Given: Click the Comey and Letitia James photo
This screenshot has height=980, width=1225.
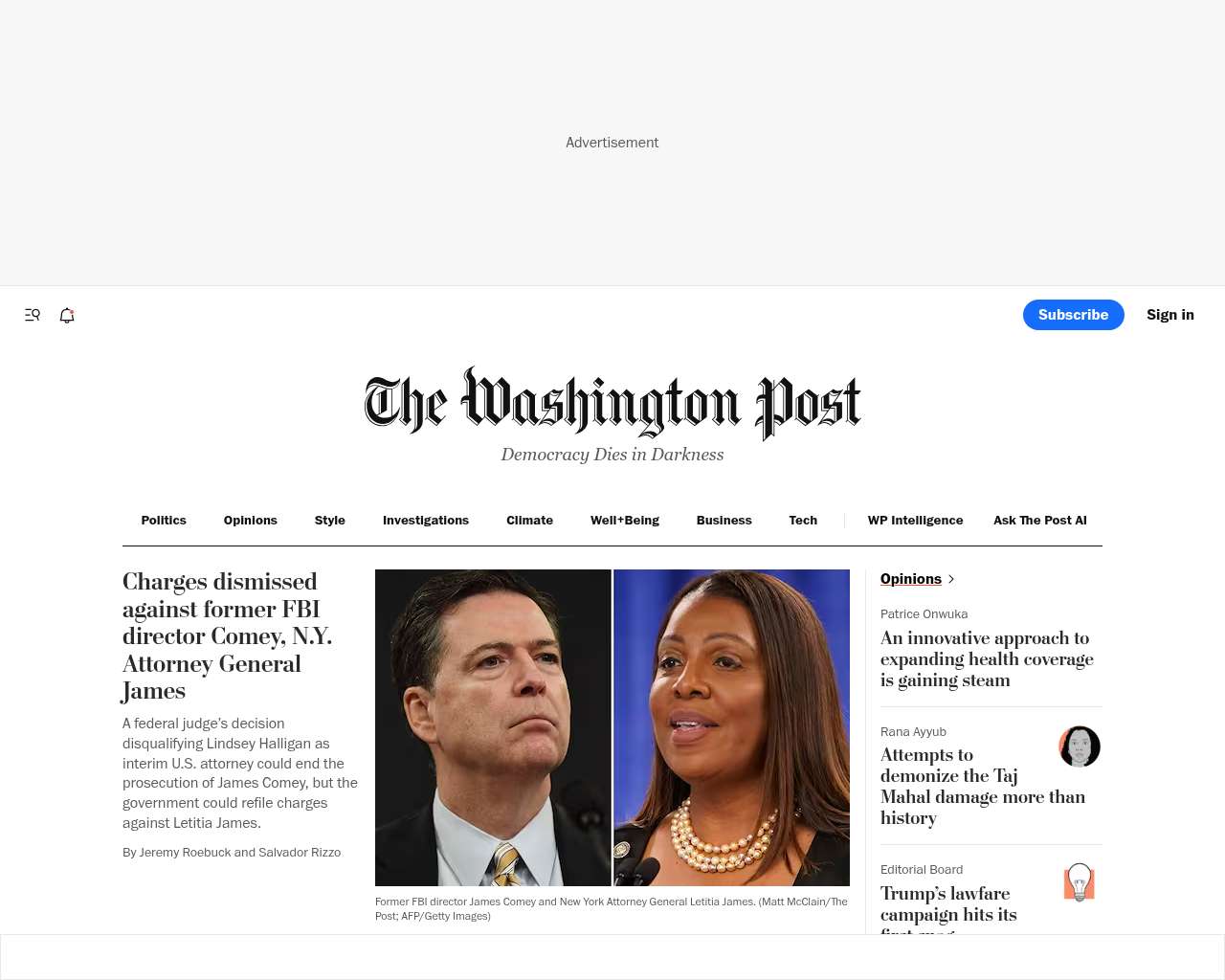Looking at the screenshot, I should coord(612,727).
